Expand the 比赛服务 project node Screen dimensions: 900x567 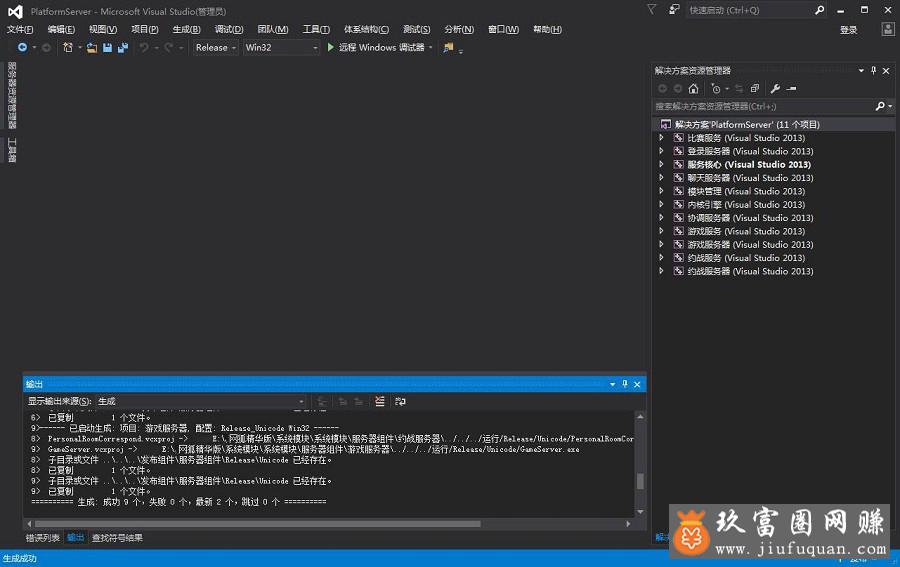pos(661,138)
